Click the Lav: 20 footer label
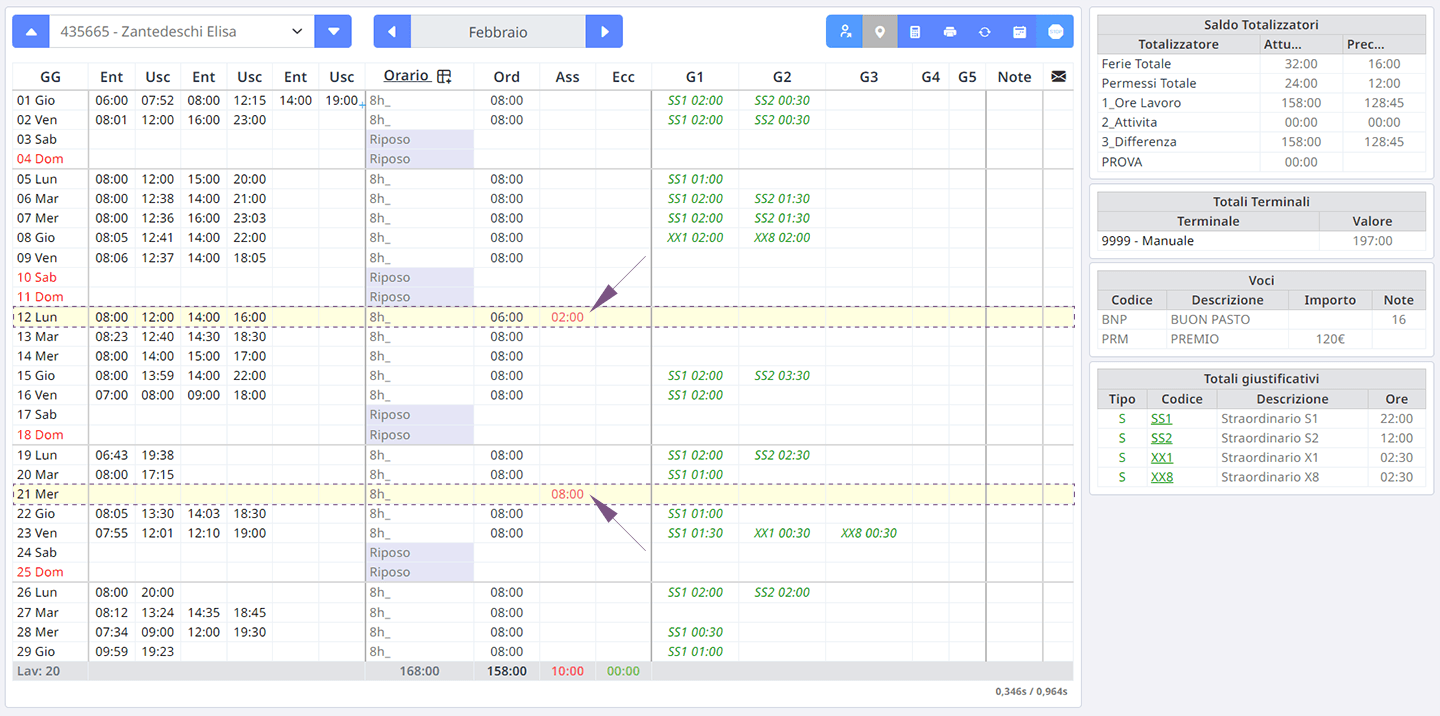The height and width of the screenshot is (716, 1440). coord(38,671)
